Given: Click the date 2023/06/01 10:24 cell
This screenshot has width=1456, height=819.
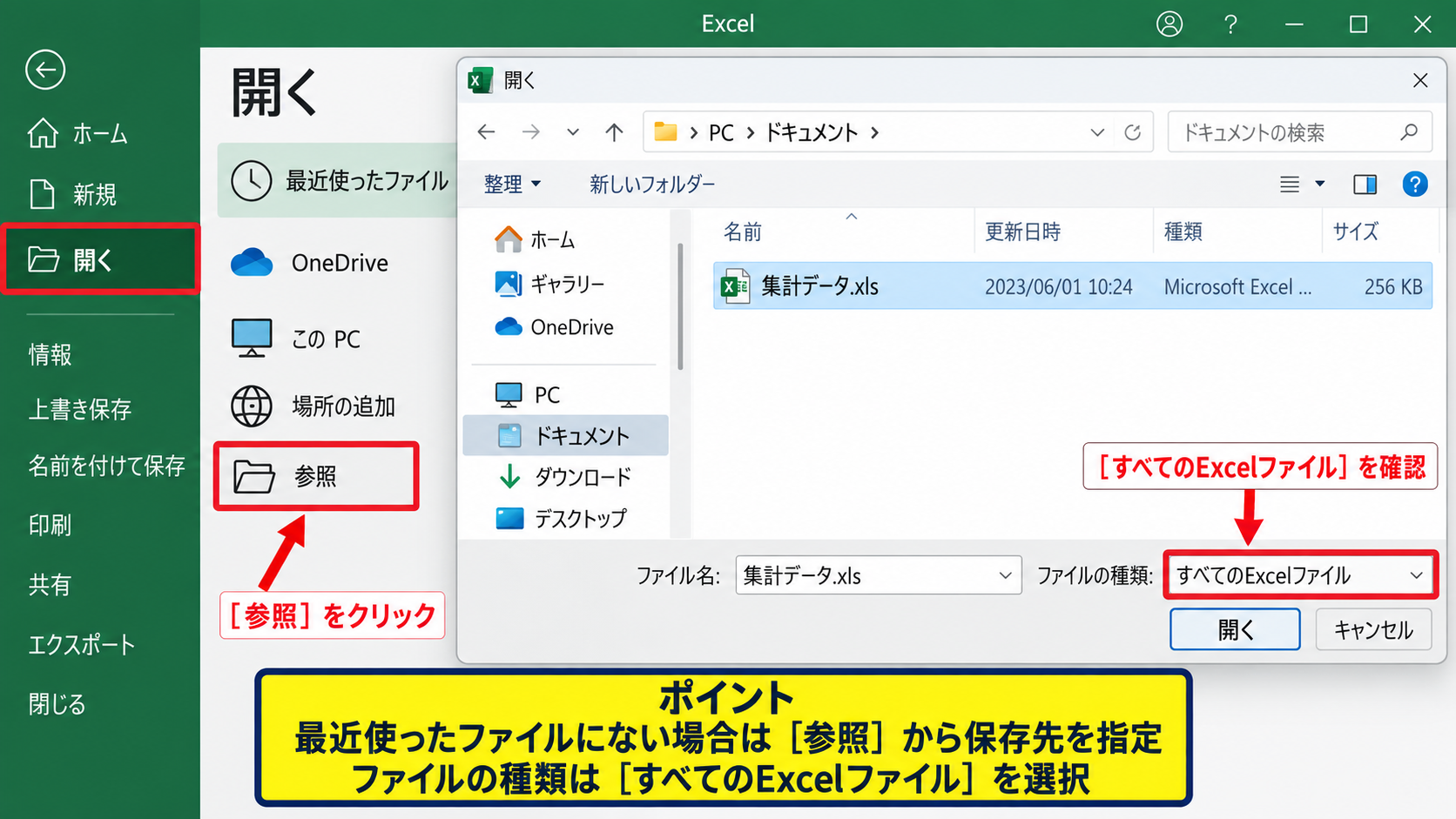Looking at the screenshot, I should [1058, 286].
